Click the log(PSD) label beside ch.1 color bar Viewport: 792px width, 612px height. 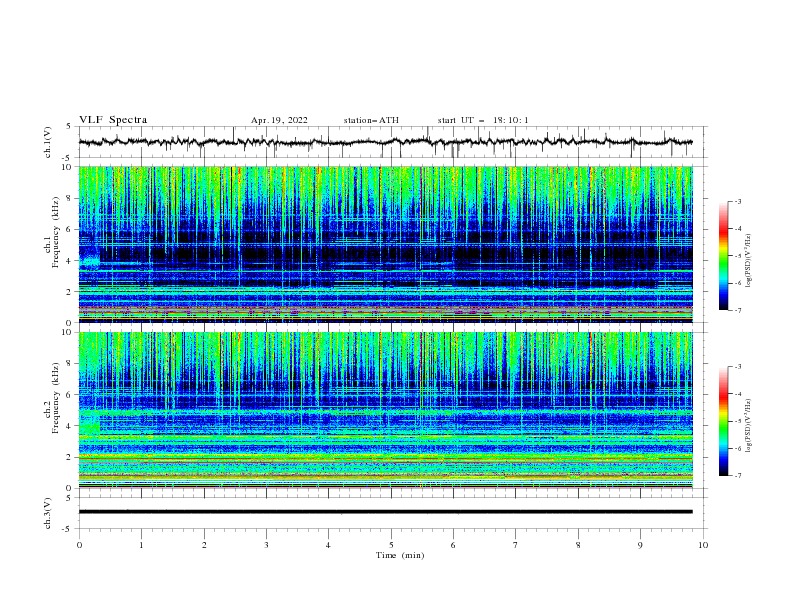coord(749,261)
